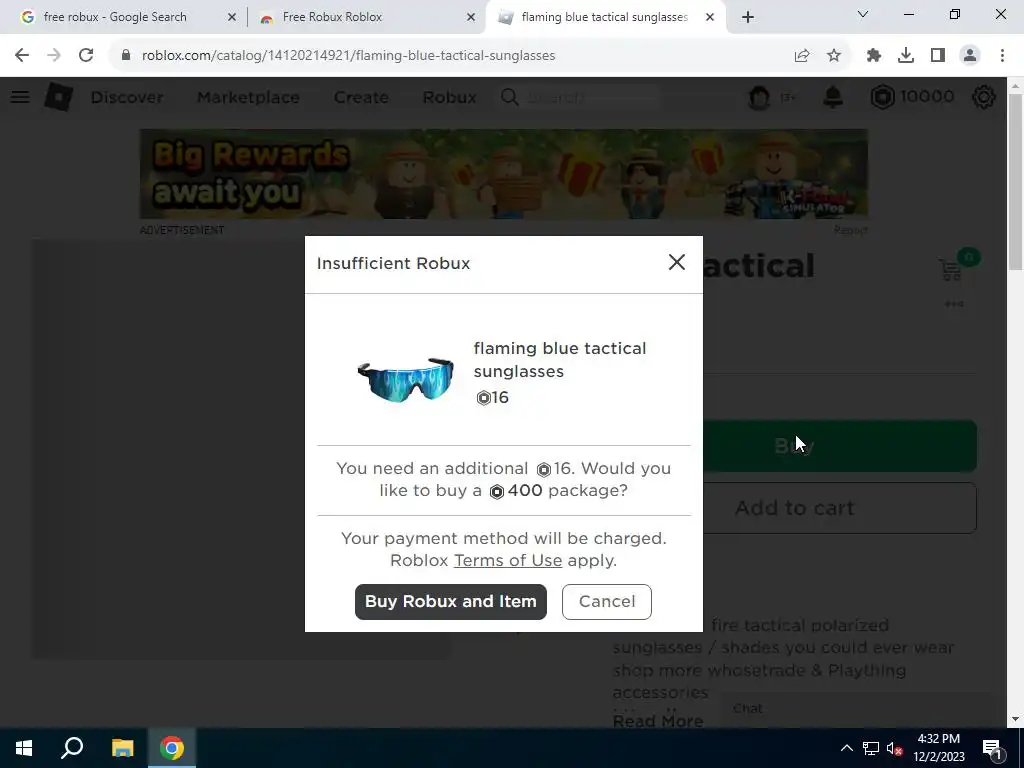Reload the Roblox page
The width and height of the screenshot is (1024, 768).
click(x=86, y=56)
